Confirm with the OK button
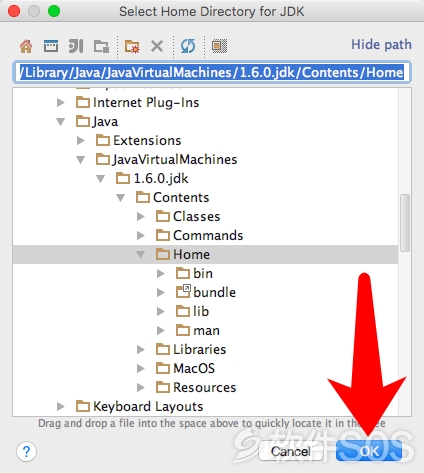This screenshot has height=473, width=424. click(x=369, y=452)
